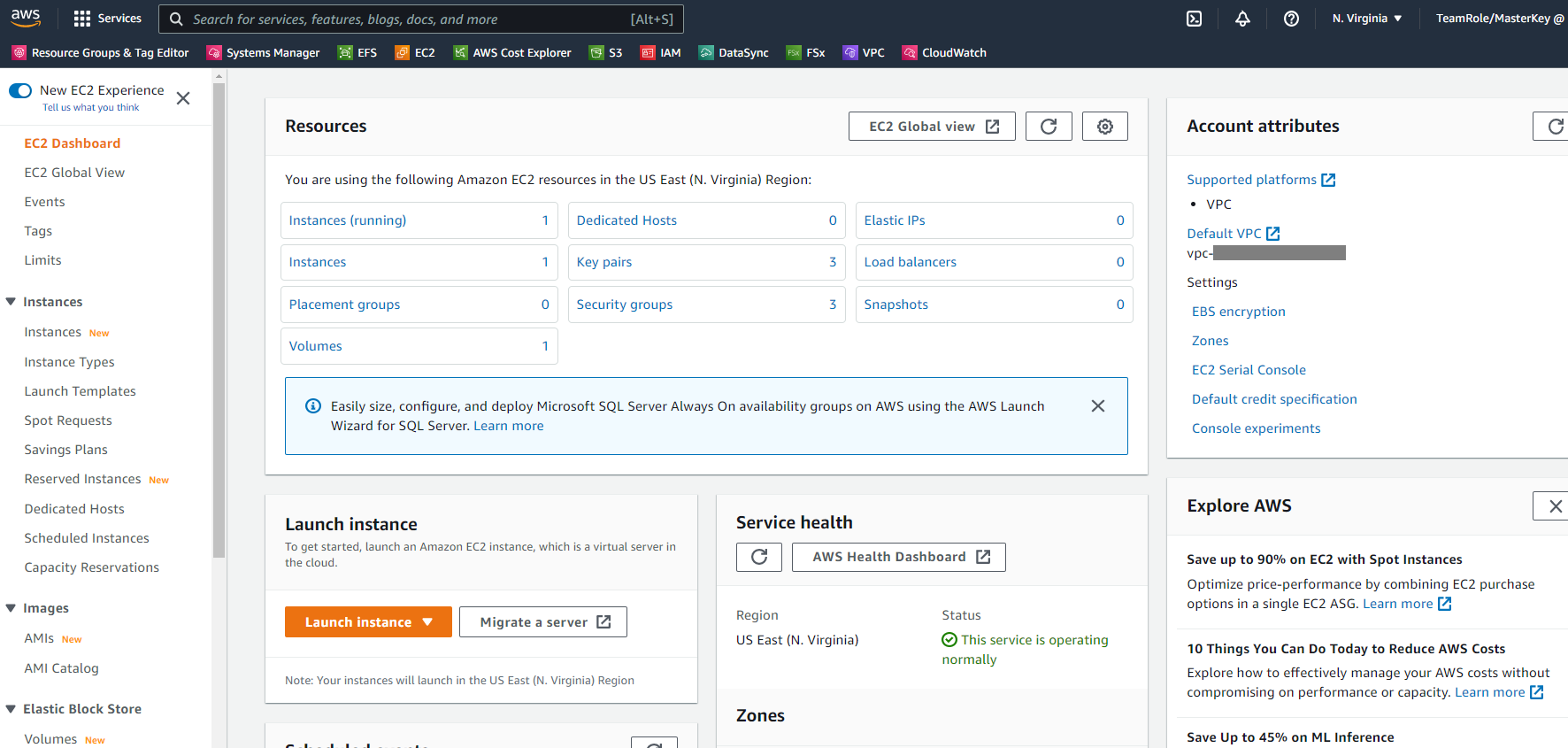
Task: Open CloudShell terminal icon
Action: pos(1194,19)
